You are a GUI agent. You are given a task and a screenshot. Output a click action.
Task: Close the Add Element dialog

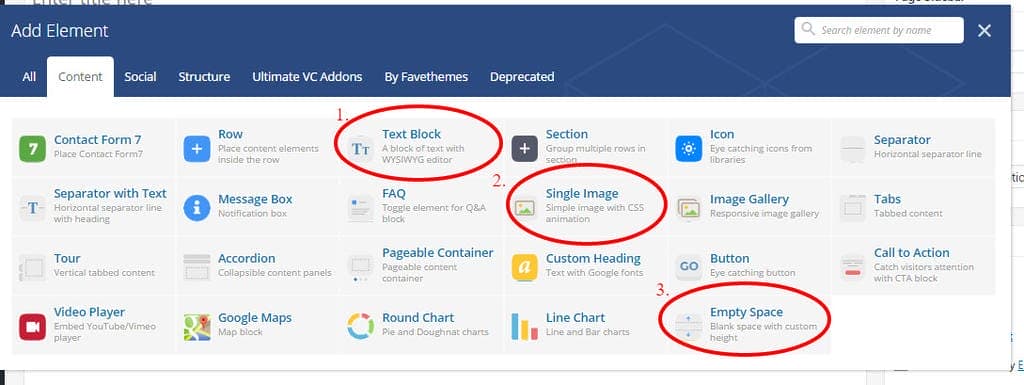984,30
